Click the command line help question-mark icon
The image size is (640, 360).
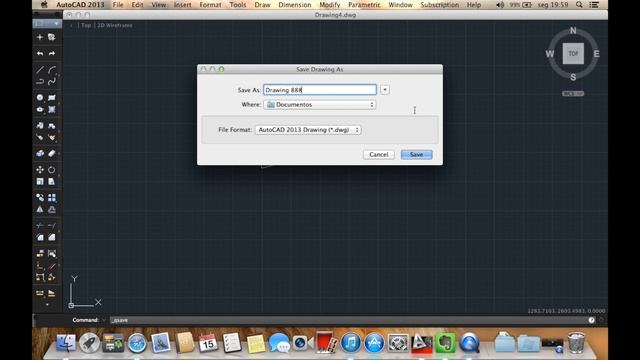[591, 320]
